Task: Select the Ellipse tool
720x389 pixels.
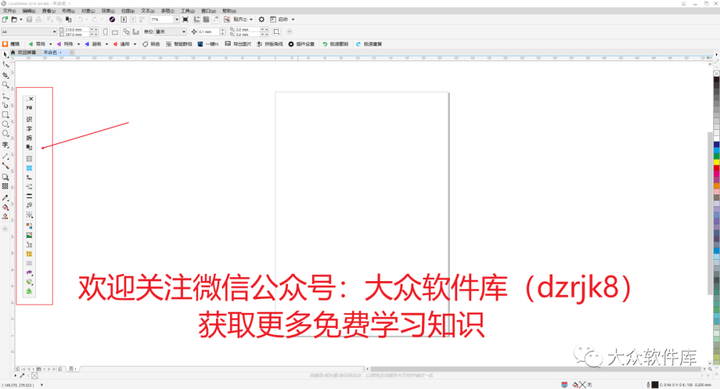Action: 6,124
